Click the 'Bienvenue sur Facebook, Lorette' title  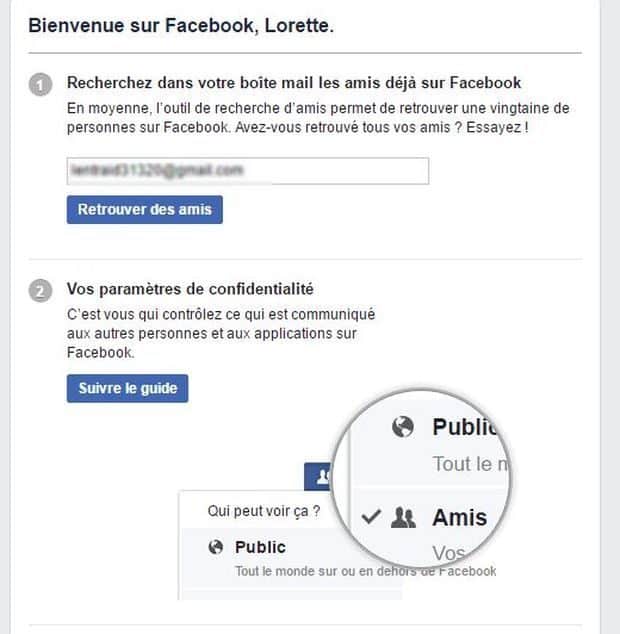point(181,25)
